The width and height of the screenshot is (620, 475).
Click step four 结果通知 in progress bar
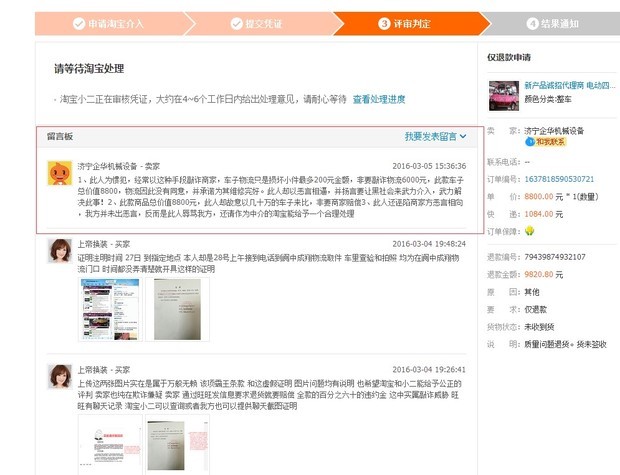click(553, 24)
